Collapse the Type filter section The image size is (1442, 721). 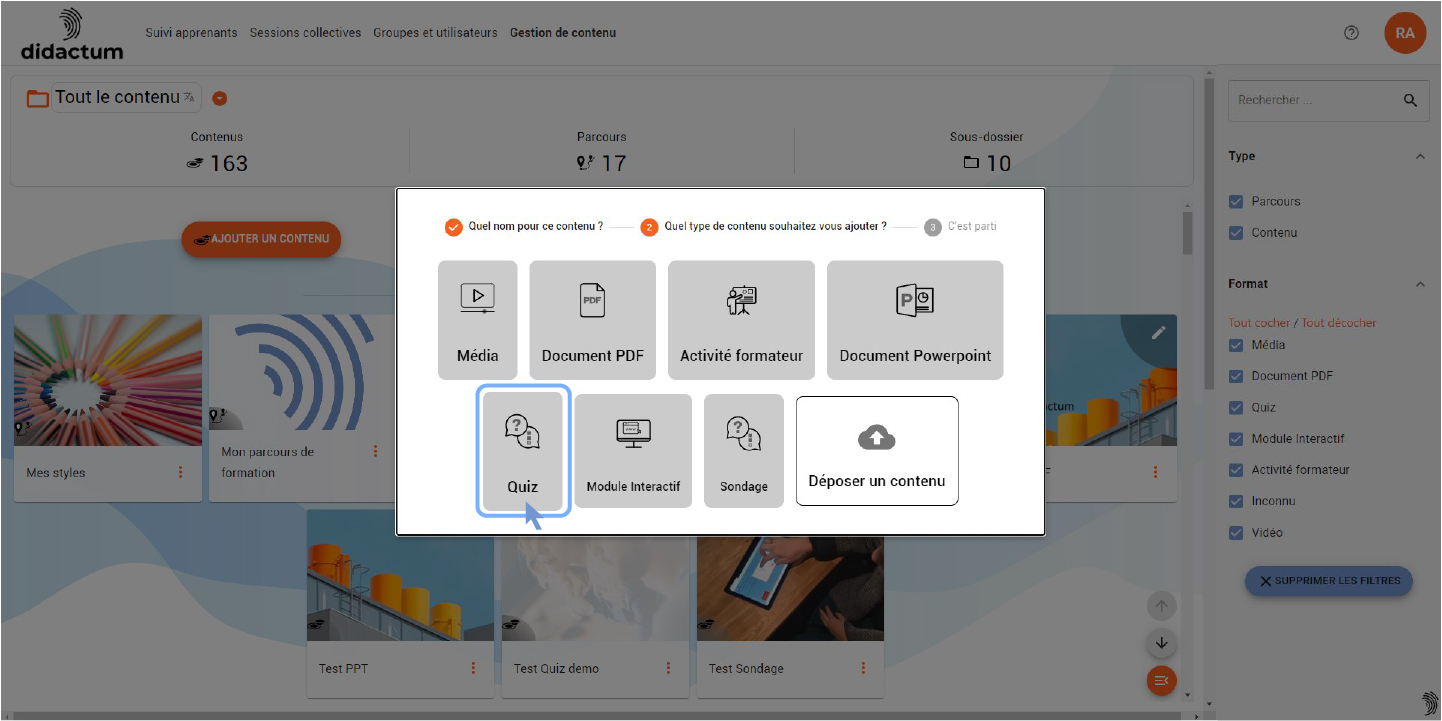click(x=1420, y=156)
